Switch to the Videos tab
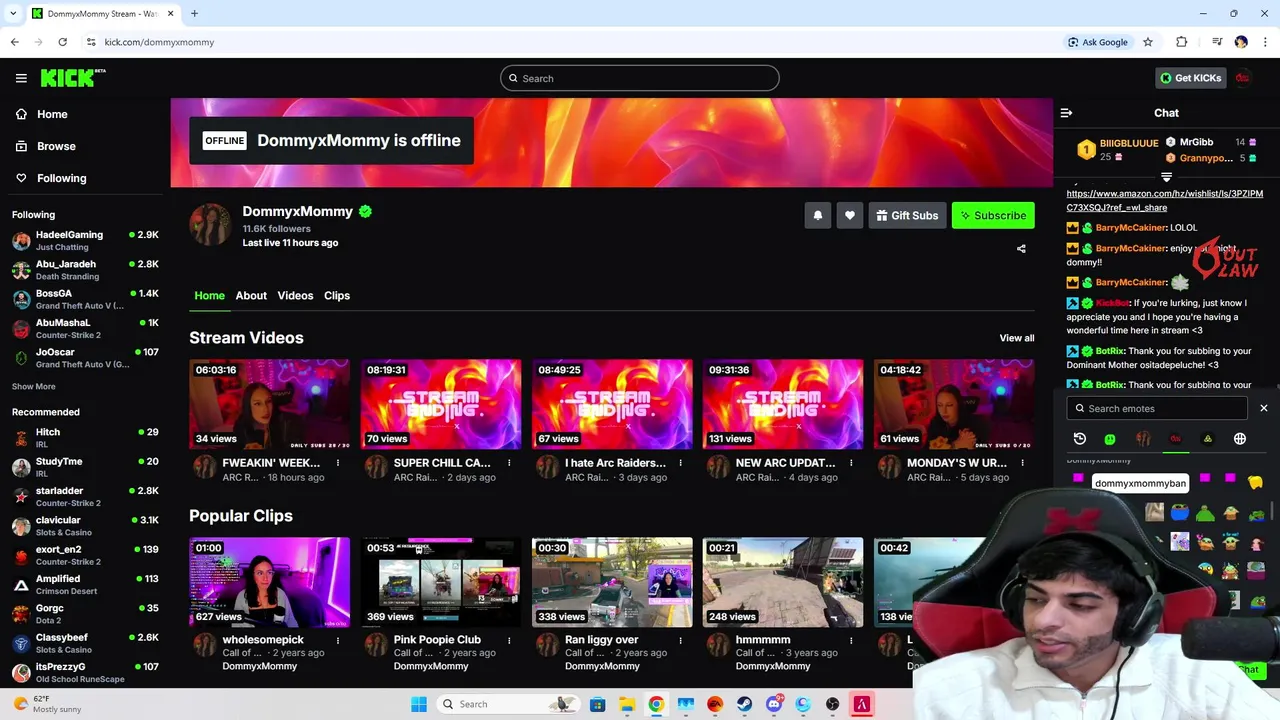 (x=295, y=295)
